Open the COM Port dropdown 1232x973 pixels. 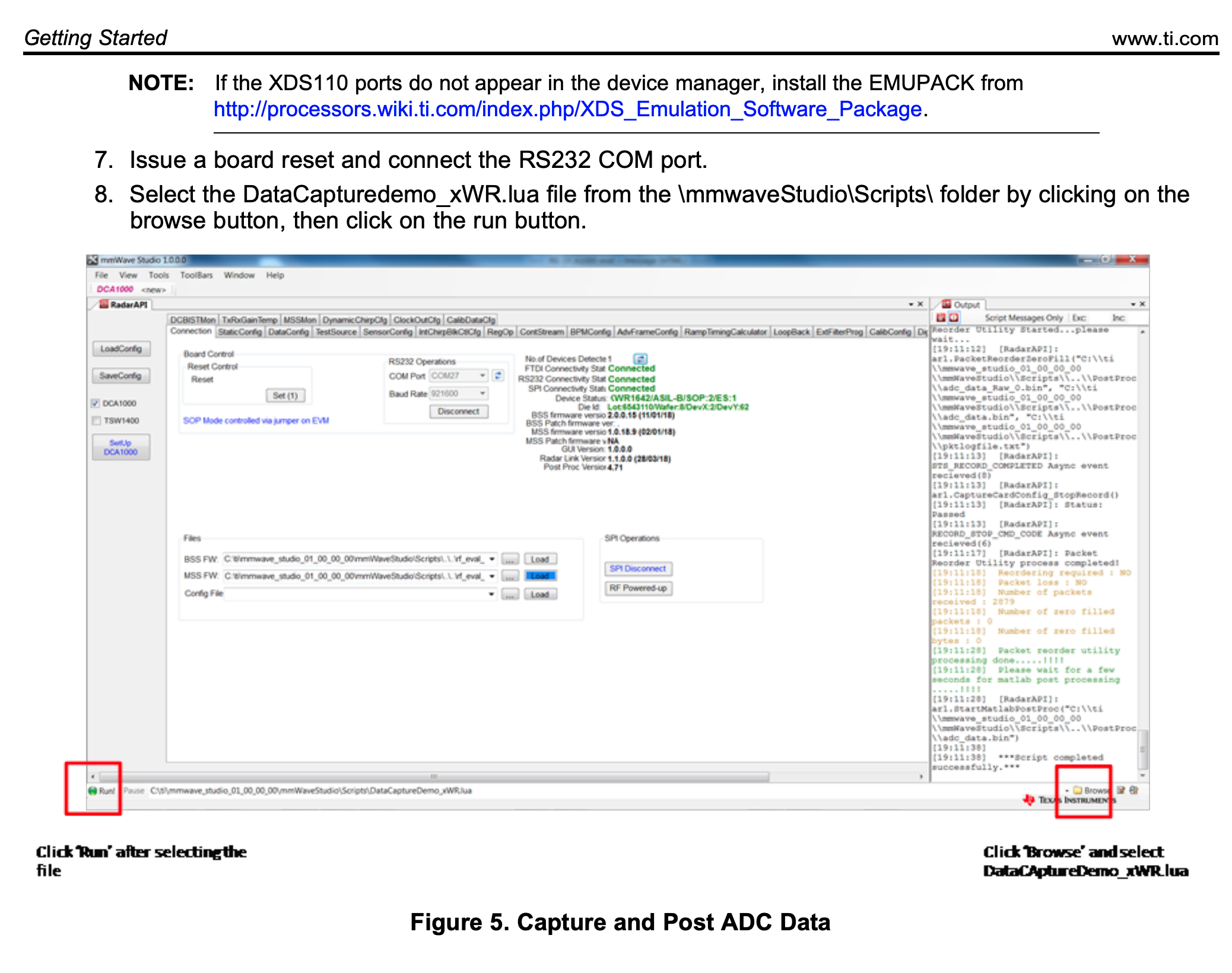tap(482, 376)
